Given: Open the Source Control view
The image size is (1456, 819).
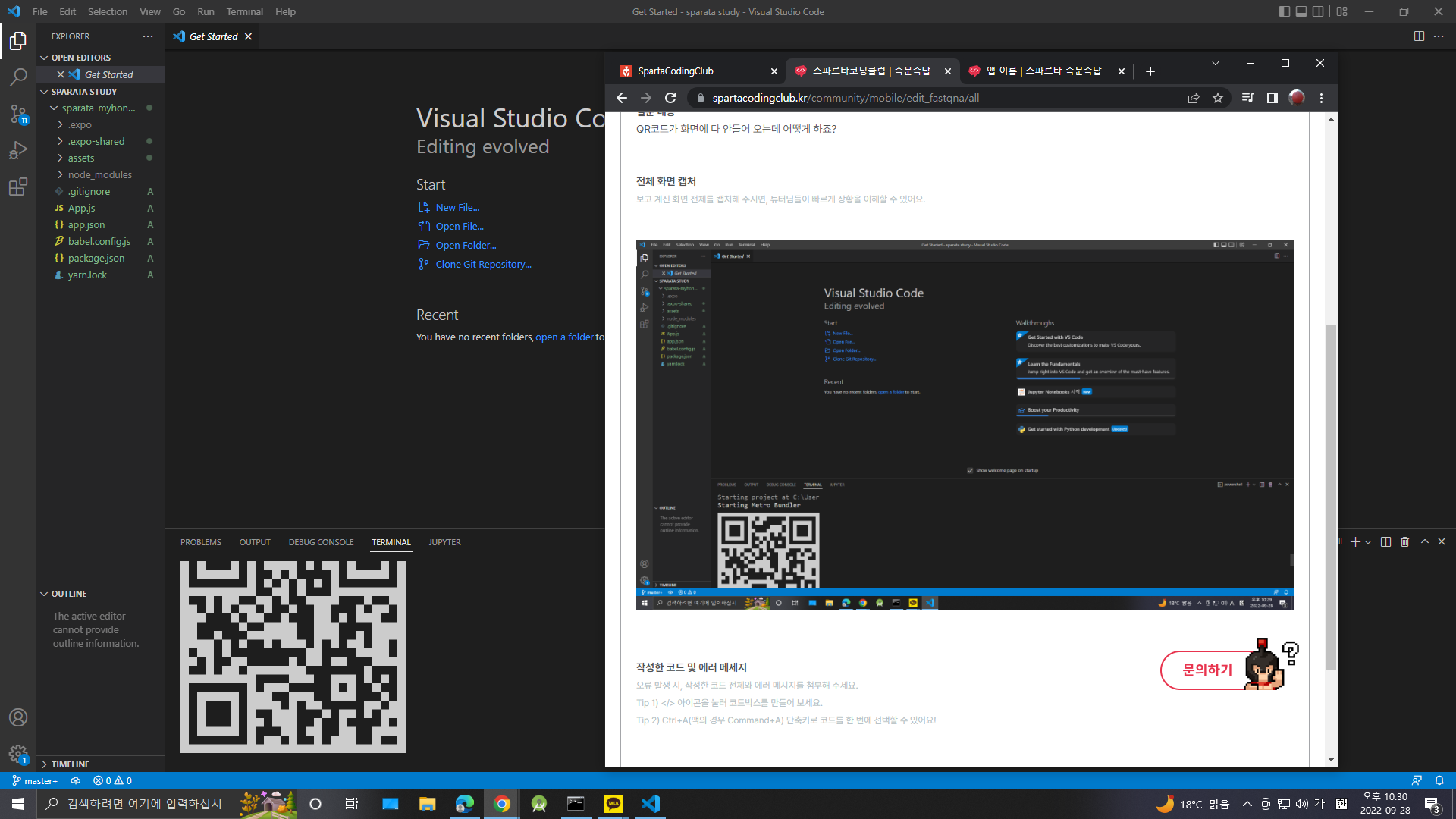Looking at the screenshot, I should [18, 114].
